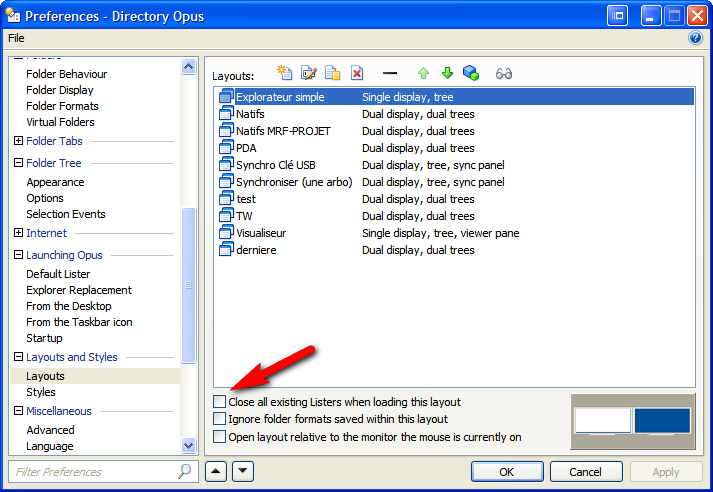Click layout icon beside Visualiseur
The width and height of the screenshot is (713, 492).
pyautogui.click(x=226, y=232)
